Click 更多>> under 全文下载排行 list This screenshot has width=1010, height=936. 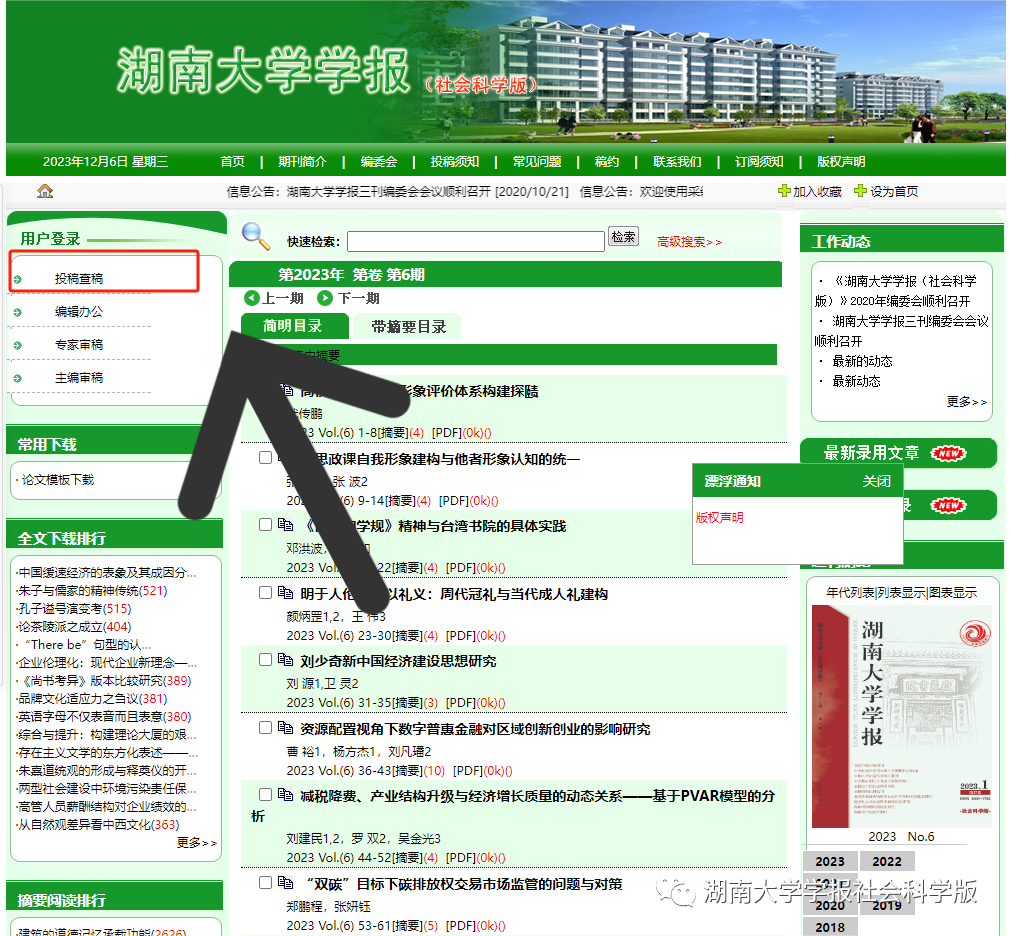coord(196,843)
